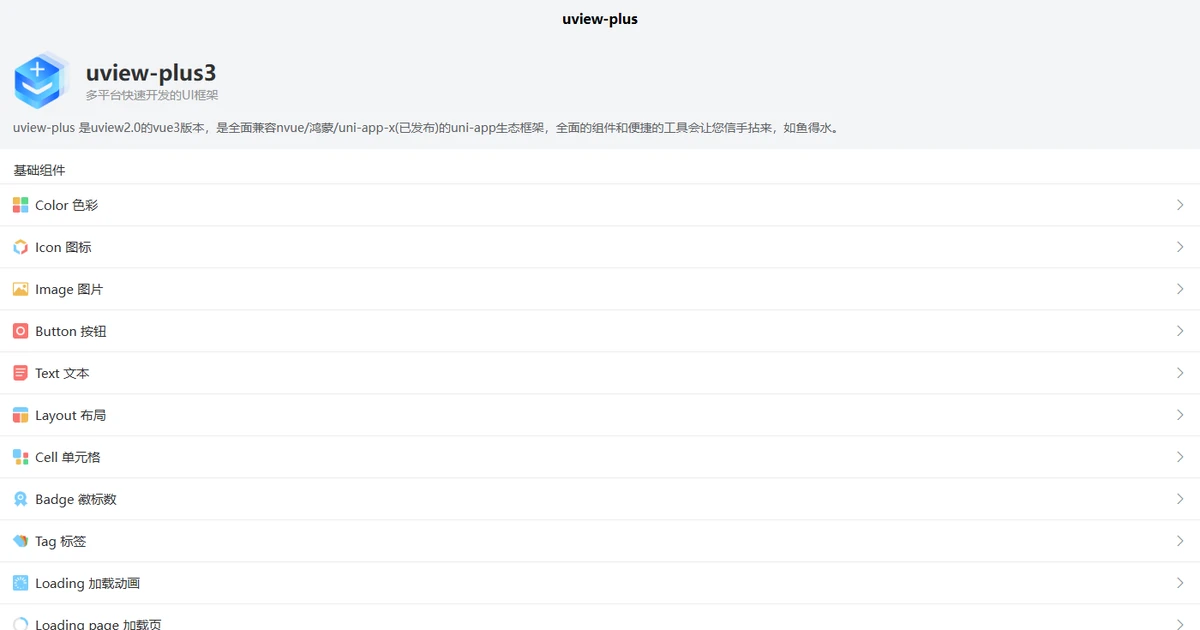
Task: Click the uview-plus page title at top
Action: [x=600, y=18]
